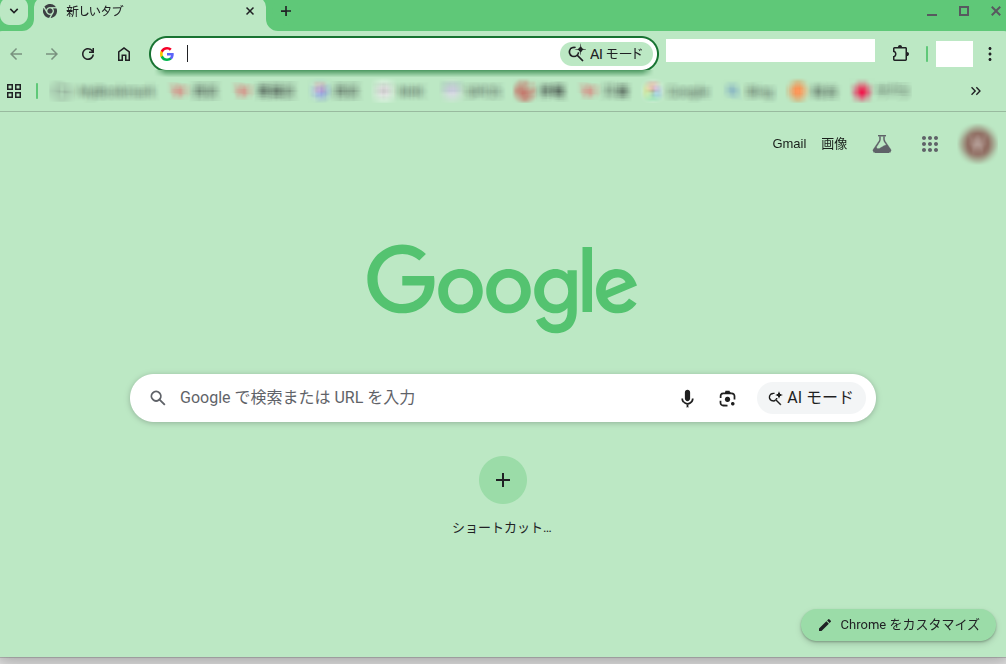Open Google Lens image search icon
Viewport: 1006px width, 664px height.
[x=727, y=398]
